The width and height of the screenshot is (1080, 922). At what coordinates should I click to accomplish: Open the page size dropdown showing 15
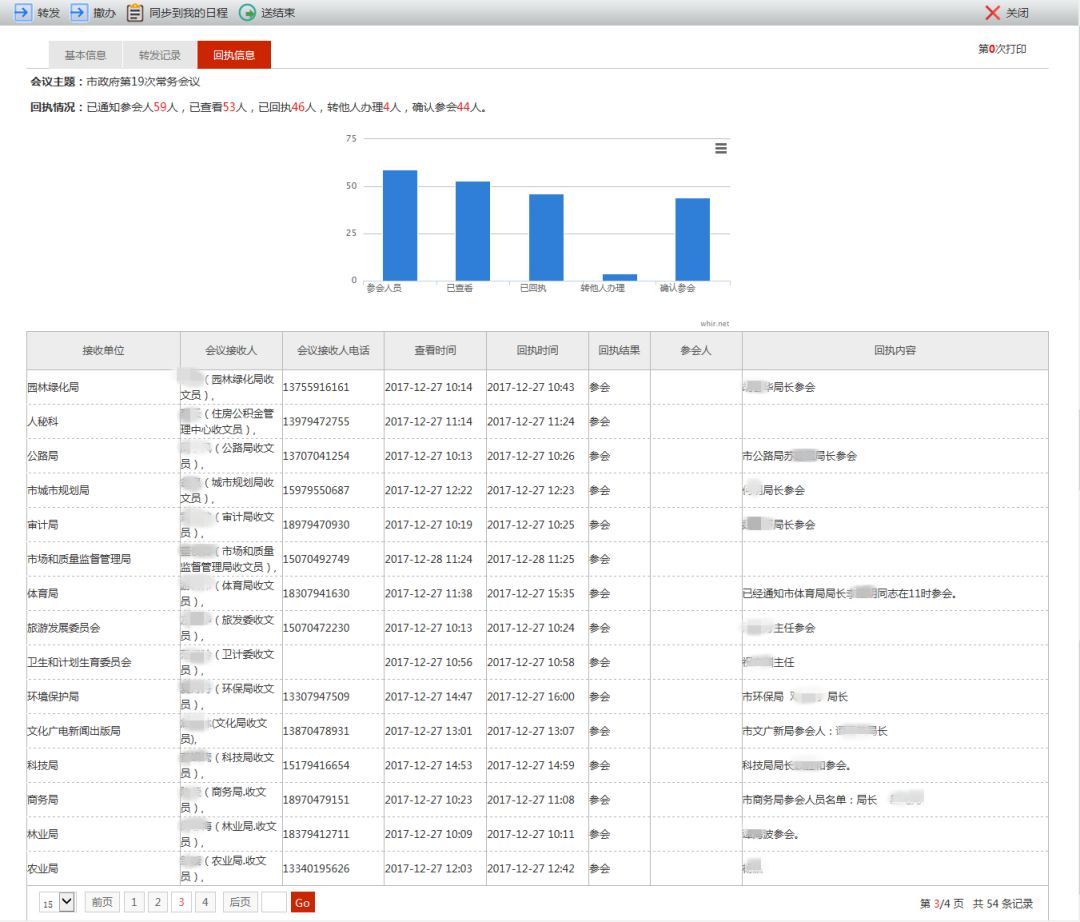(57, 902)
